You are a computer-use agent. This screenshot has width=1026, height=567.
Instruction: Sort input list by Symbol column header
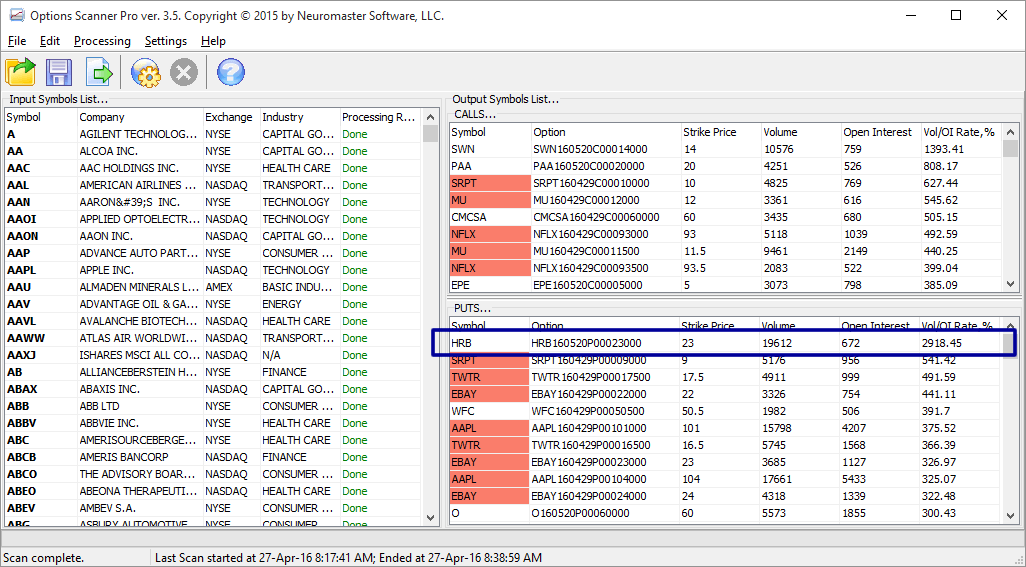pos(41,117)
